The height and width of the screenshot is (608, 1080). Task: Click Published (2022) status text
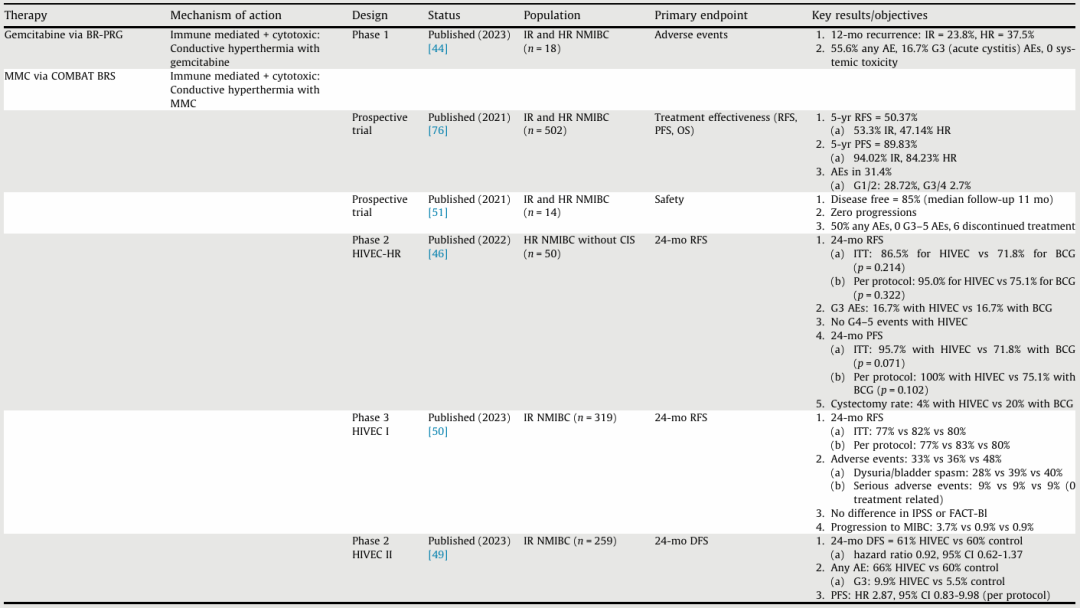click(x=469, y=240)
